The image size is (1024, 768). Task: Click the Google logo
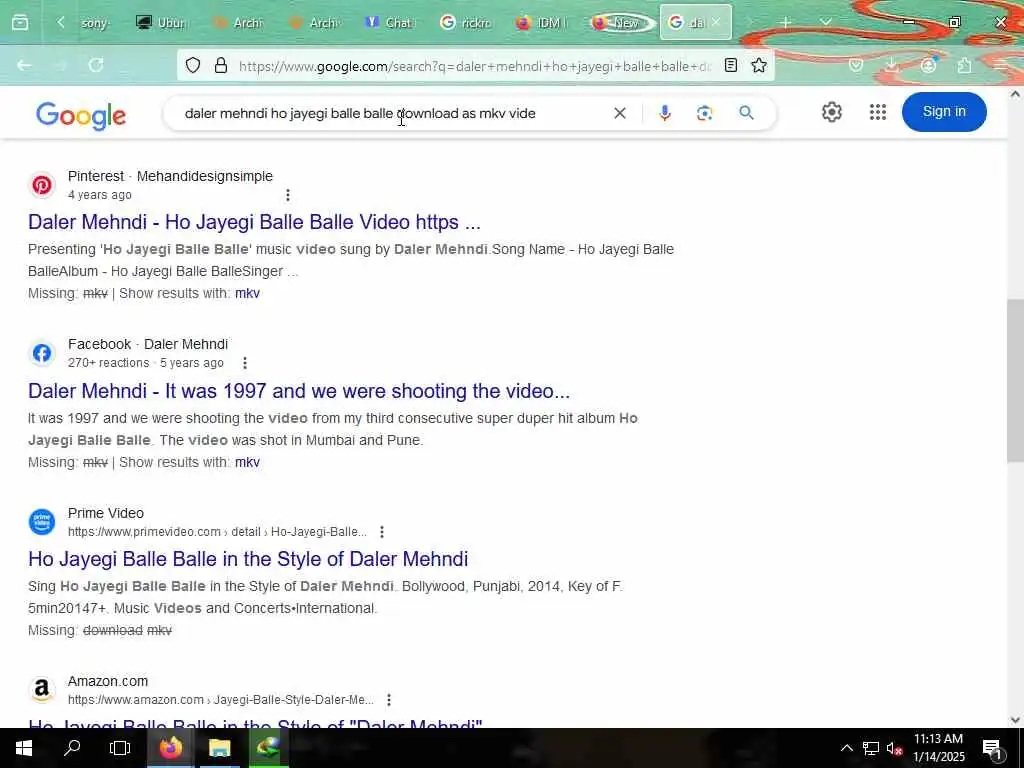(x=80, y=116)
